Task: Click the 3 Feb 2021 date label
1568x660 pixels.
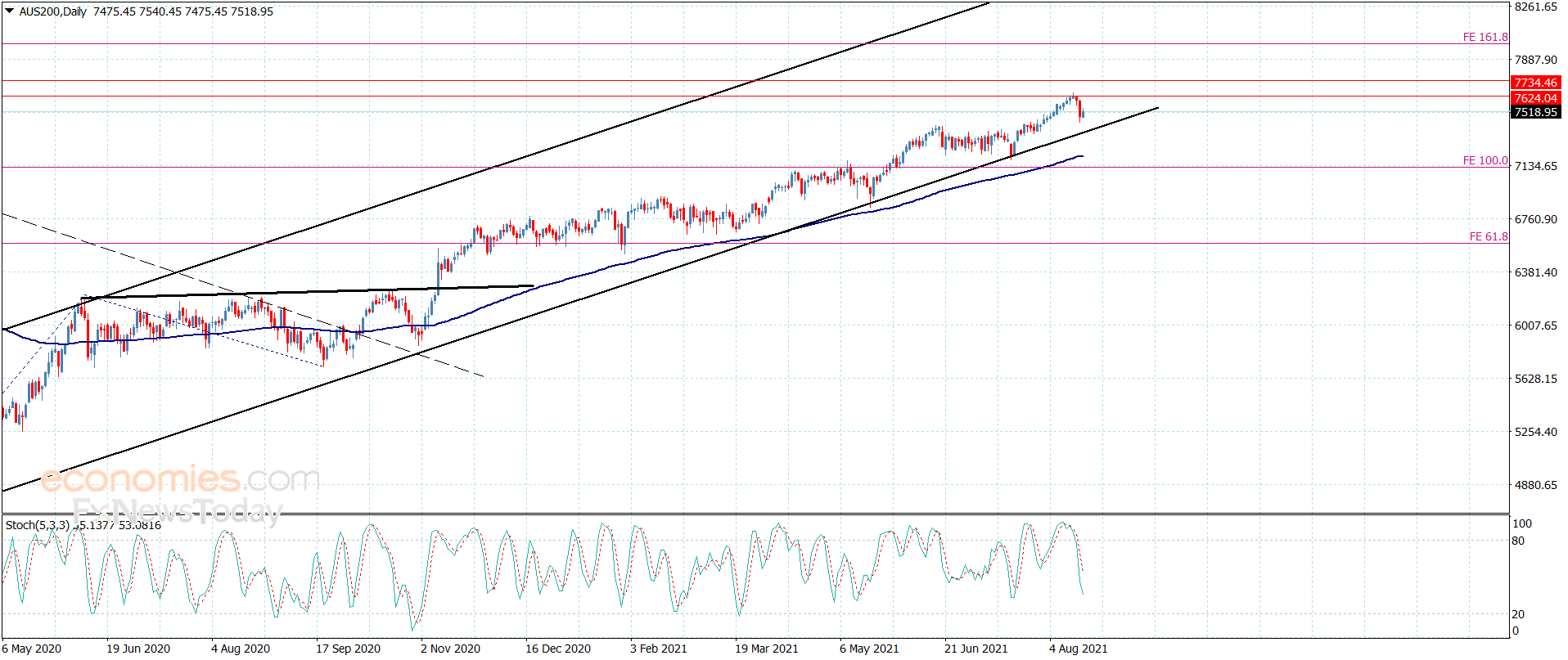Action: pyautogui.click(x=659, y=649)
